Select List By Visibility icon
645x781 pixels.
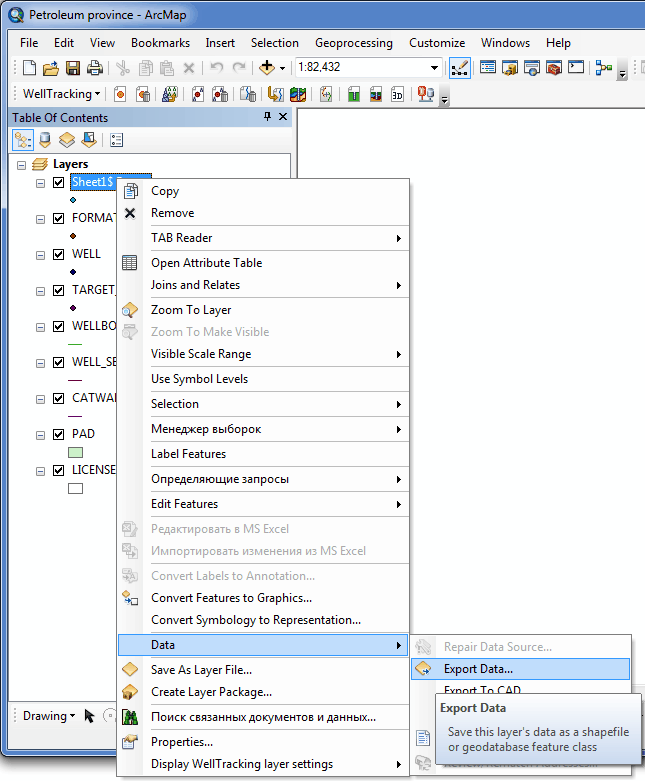(67, 140)
